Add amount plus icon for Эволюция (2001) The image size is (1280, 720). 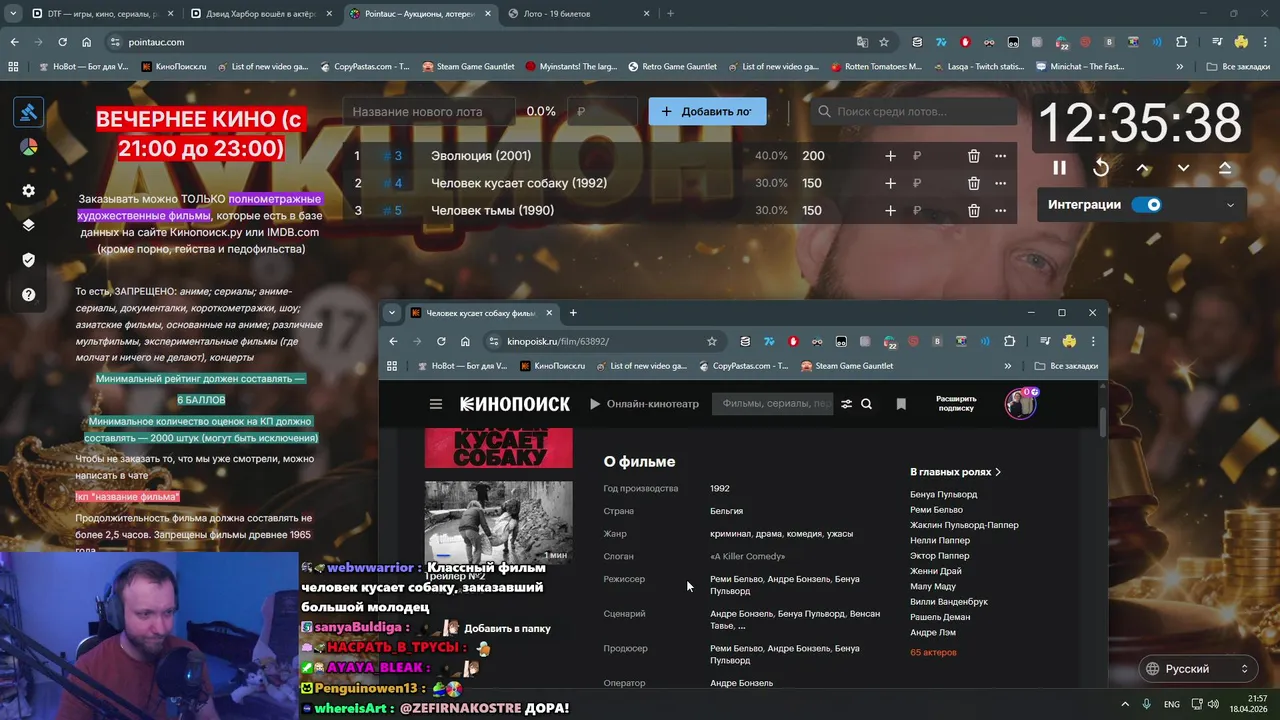tap(890, 156)
